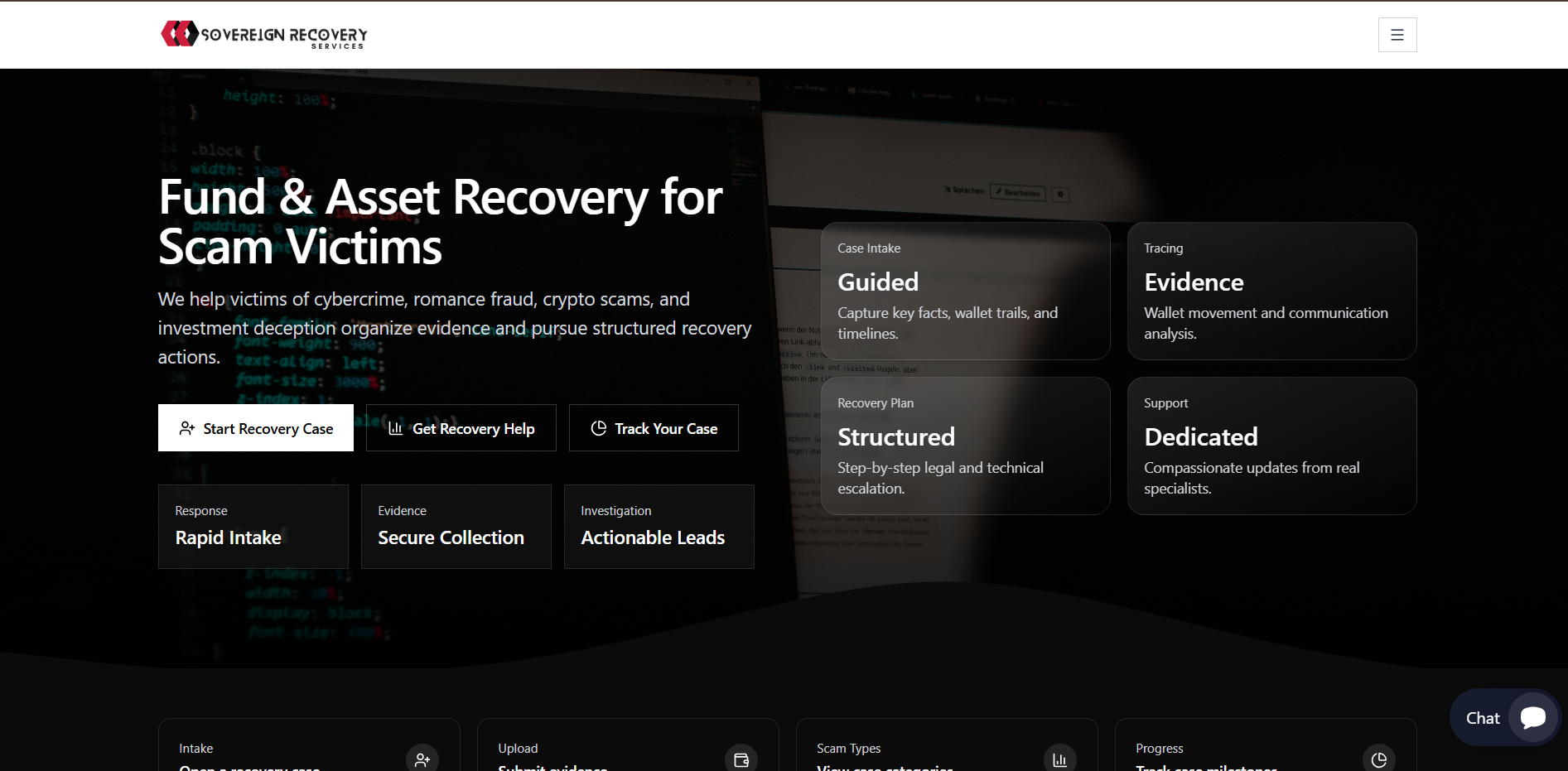Open the Response Rapid Intake tile

[x=253, y=527]
